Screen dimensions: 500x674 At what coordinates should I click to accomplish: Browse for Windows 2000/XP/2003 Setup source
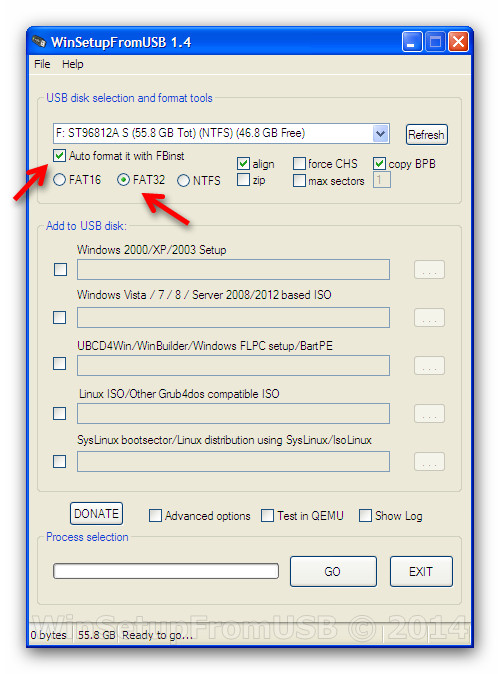429,270
